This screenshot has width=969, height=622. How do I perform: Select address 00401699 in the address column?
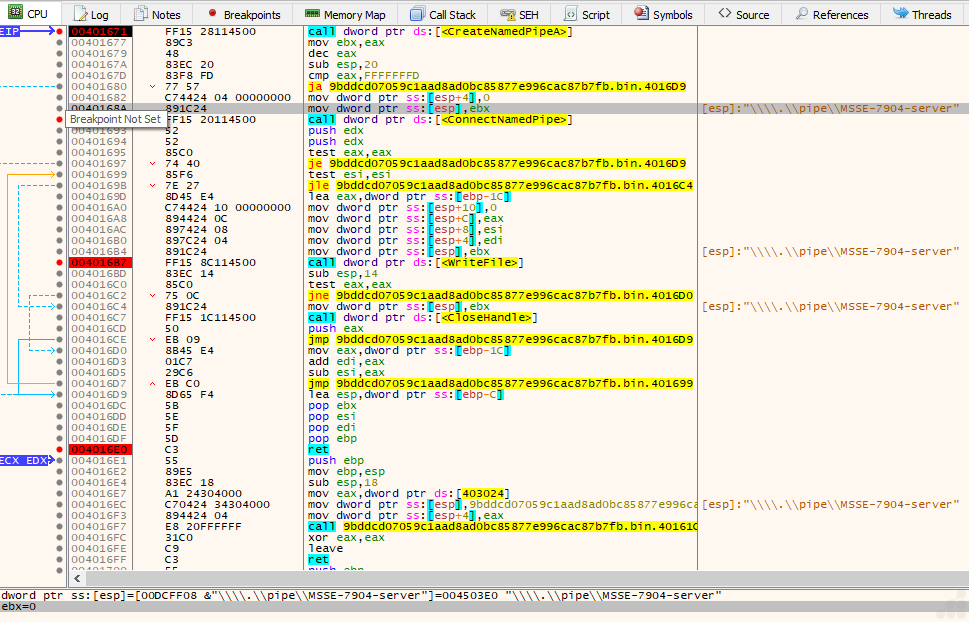click(98, 174)
